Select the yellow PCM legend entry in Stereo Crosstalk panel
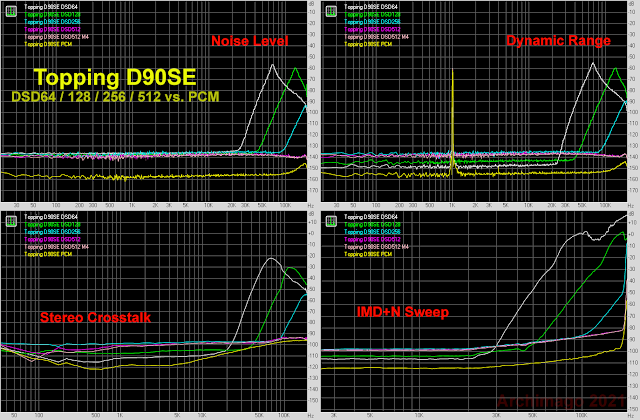Viewport: 640px width, 420px height. [x=48, y=254]
